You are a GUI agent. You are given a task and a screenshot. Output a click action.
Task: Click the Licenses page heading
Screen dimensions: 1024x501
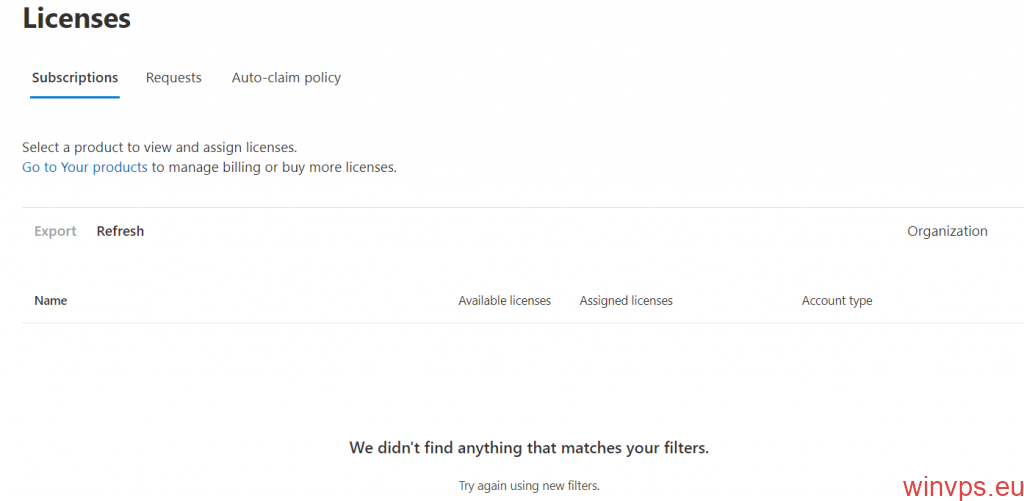coord(77,18)
